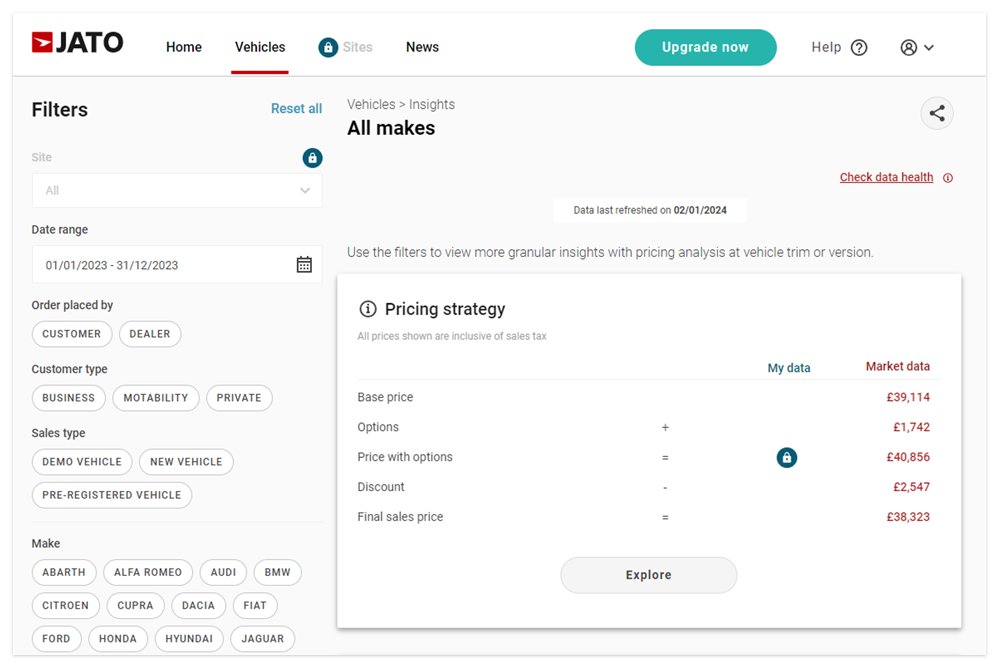Click the lock icon beside Sites
999x666 pixels.
coord(328,47)
